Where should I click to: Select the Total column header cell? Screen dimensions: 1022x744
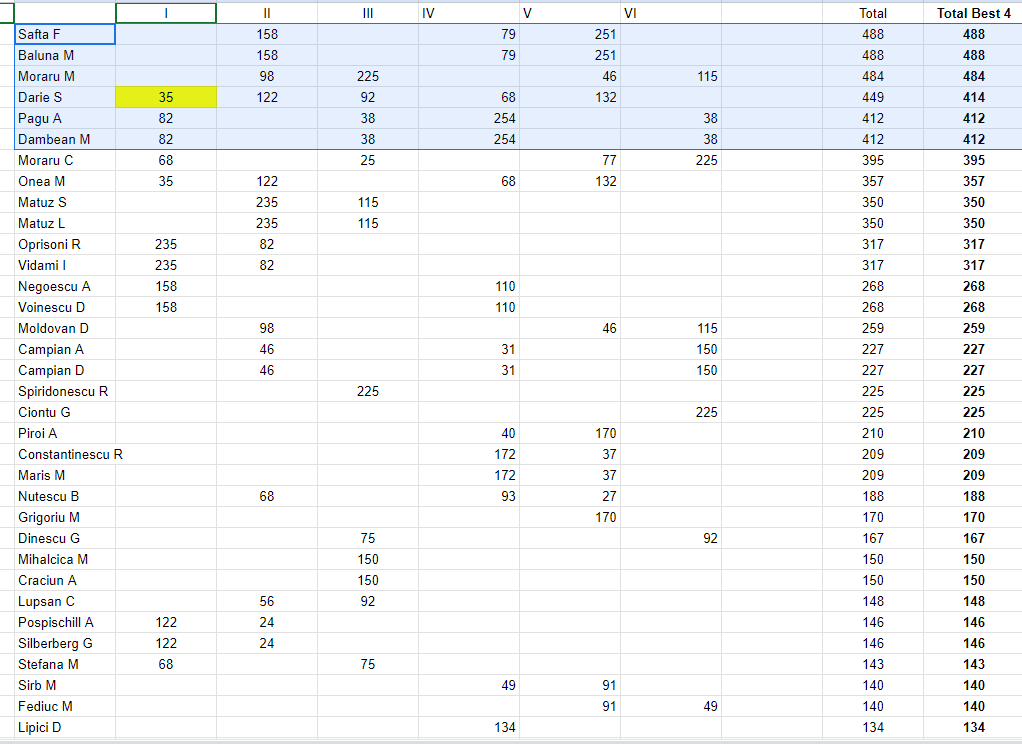pos(872,13)
